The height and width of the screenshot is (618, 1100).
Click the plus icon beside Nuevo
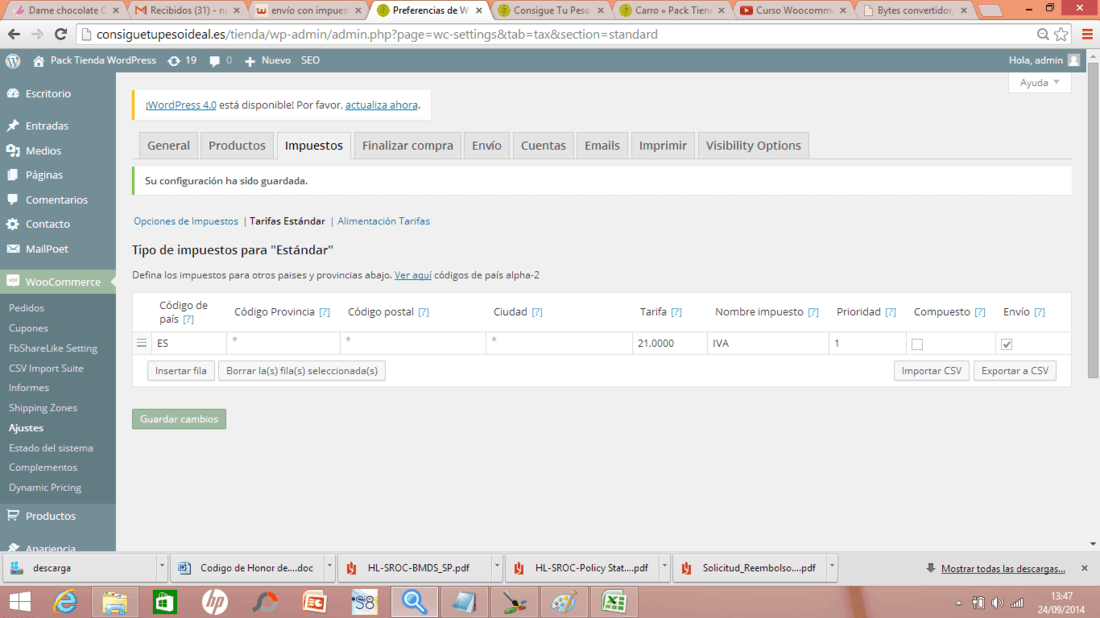tap(250, 61)
